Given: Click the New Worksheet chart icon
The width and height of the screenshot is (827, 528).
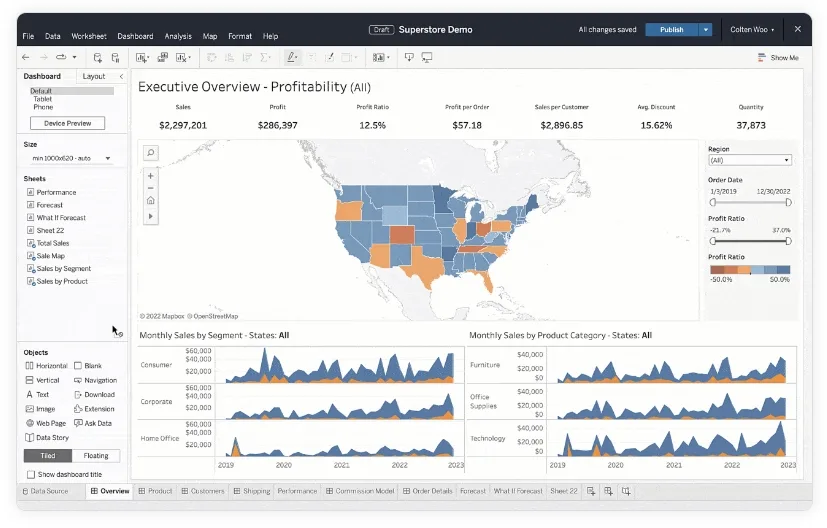Looking at the screenshot, I should 141,57.
